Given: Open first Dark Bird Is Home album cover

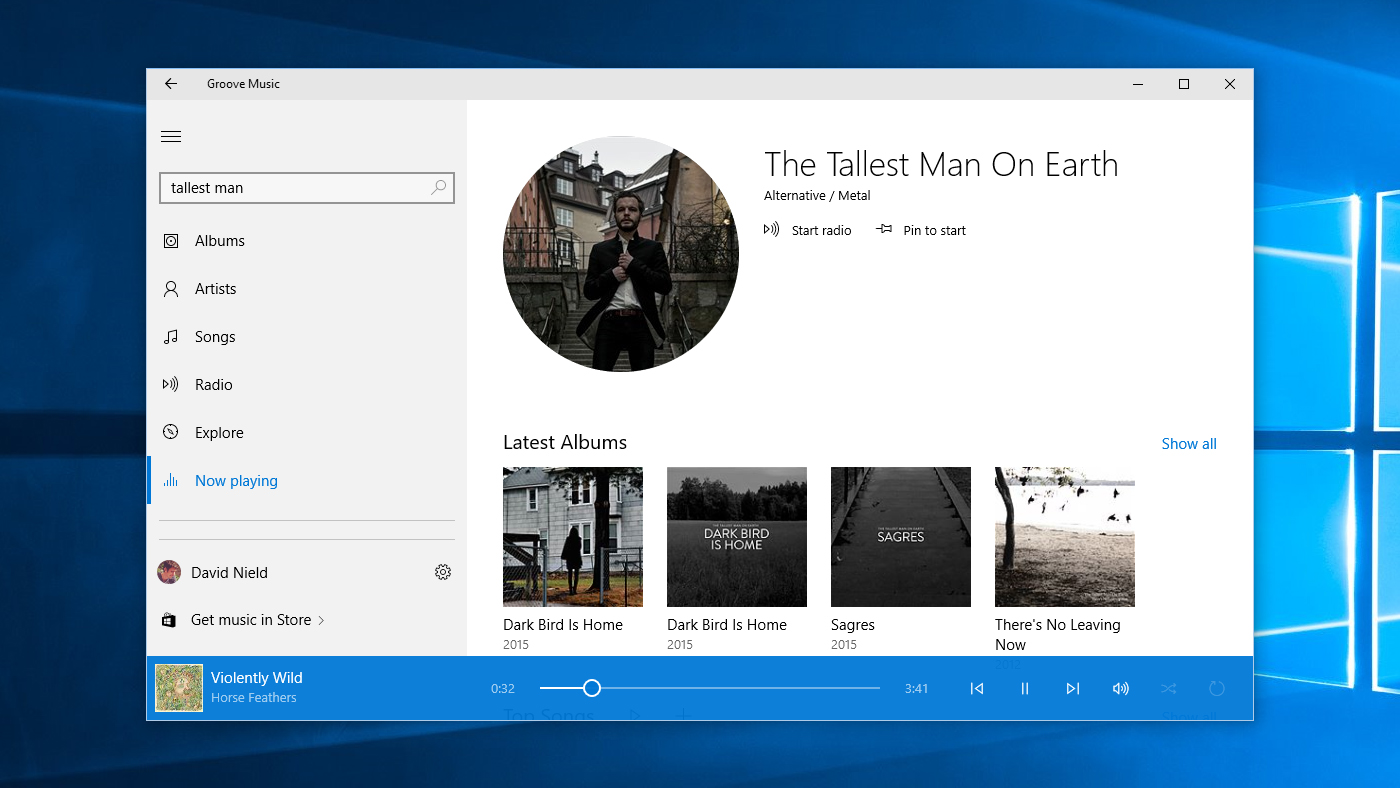Looking at the screenshot, I should click(x=573, y=537).
